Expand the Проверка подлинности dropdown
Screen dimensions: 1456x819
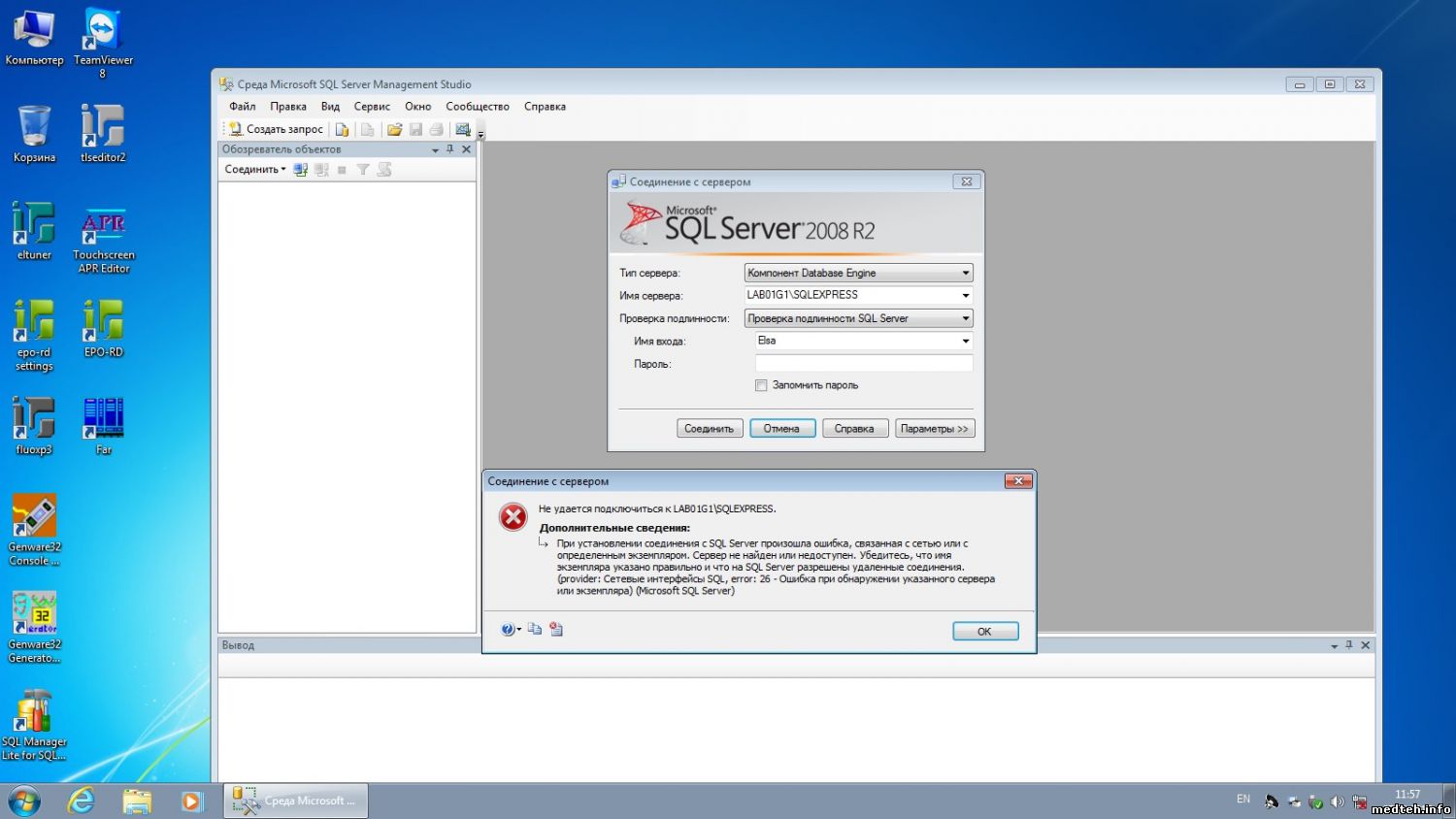965,318
